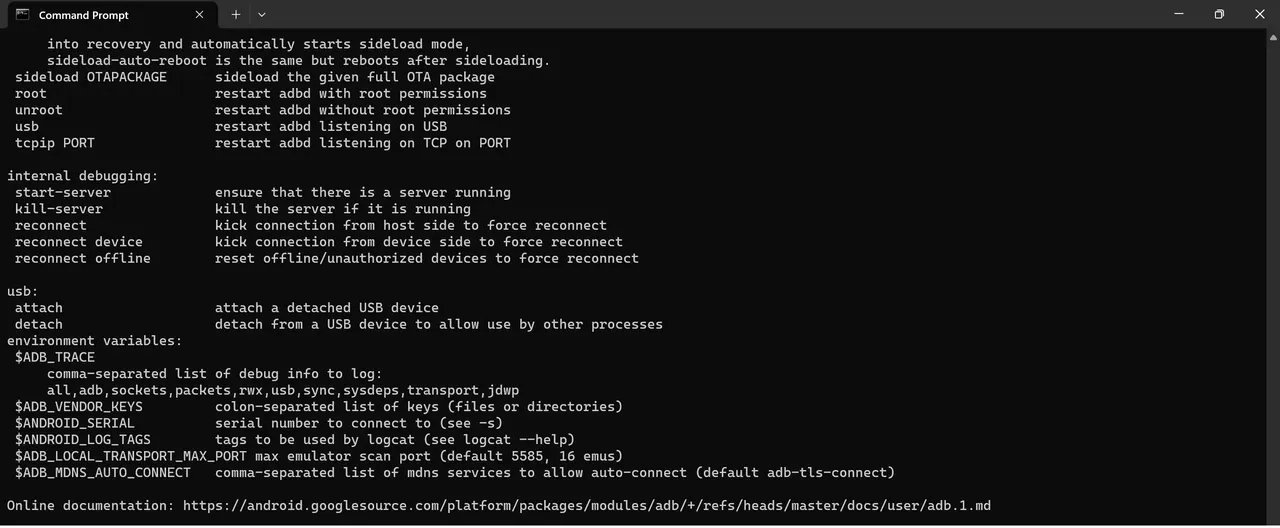1280x528 pixels.
Task: Close the Command Prompt tab
Action: pos(200,15)
